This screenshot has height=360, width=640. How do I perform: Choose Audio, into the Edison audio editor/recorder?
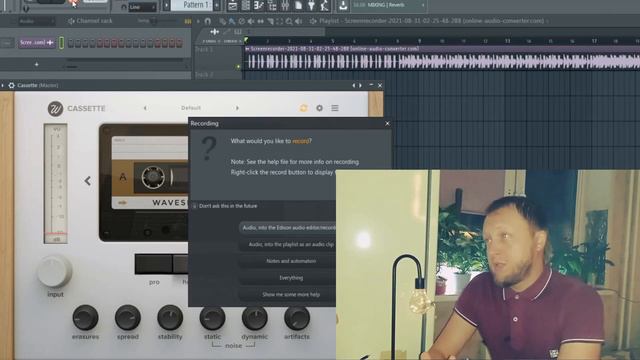[288, 228]
